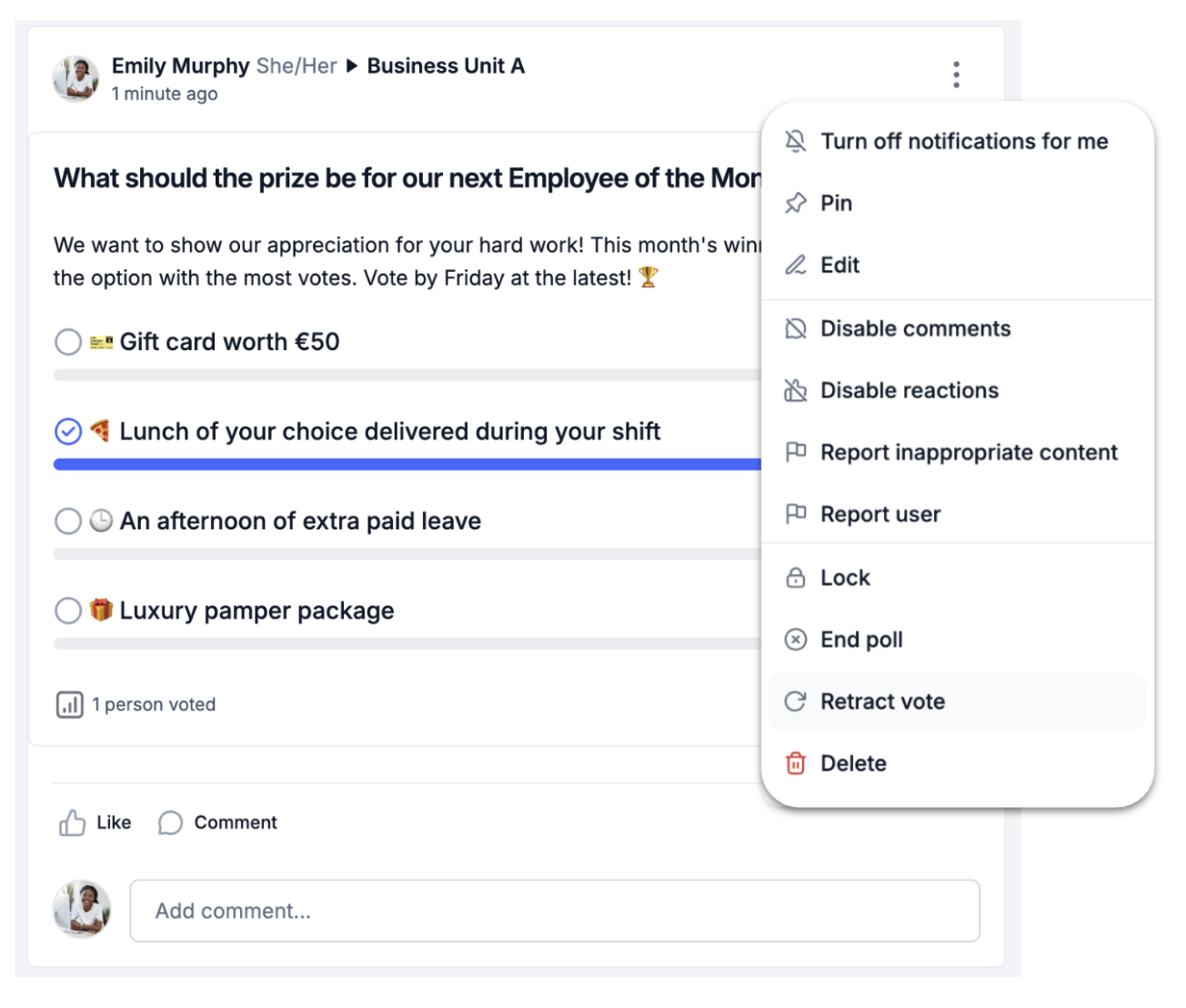Click the padlock Lock icon
Viewport: 1186px width, 1008px height.
[796, 578]
